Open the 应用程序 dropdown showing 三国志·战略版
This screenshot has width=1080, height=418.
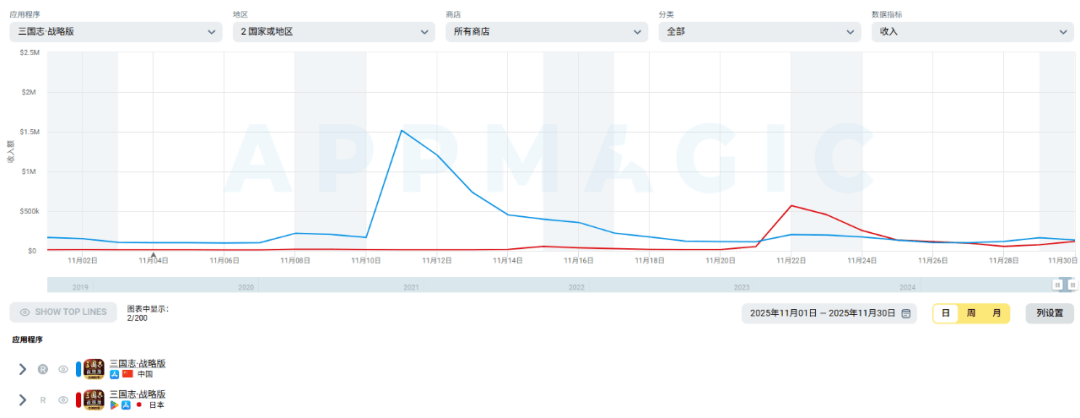(115, 32)
